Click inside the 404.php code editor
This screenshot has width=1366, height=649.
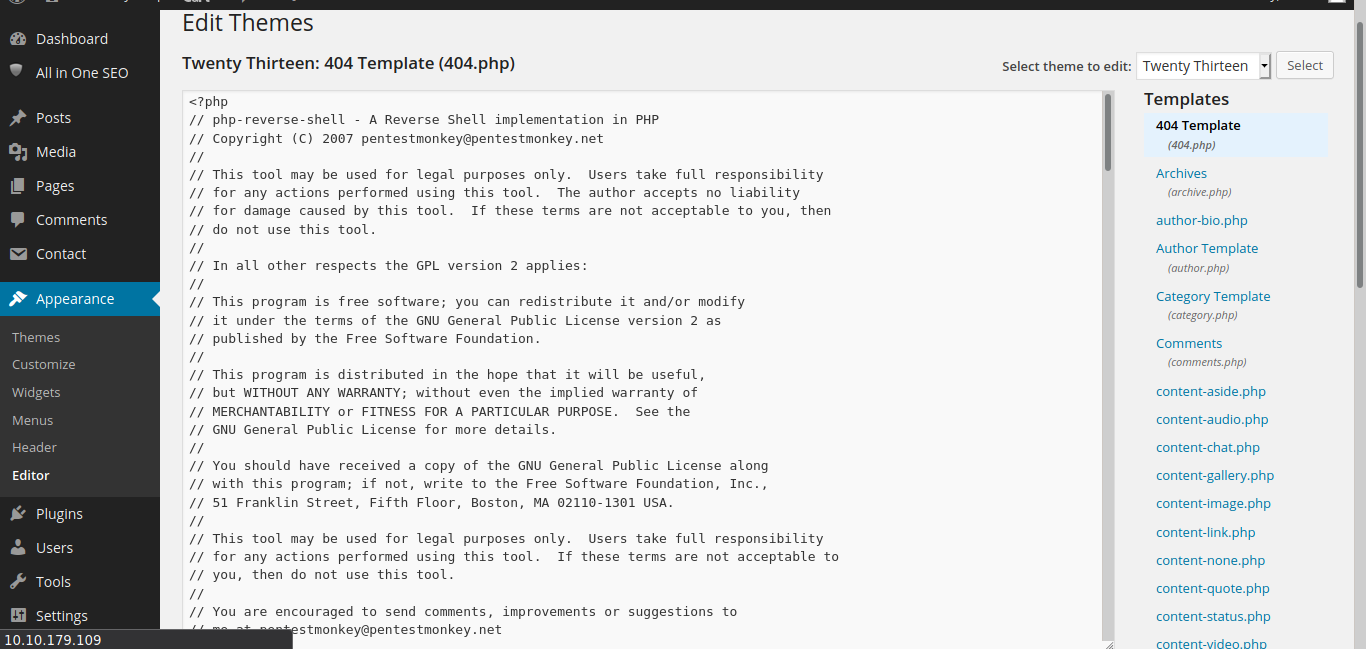(x=640, y=360)
